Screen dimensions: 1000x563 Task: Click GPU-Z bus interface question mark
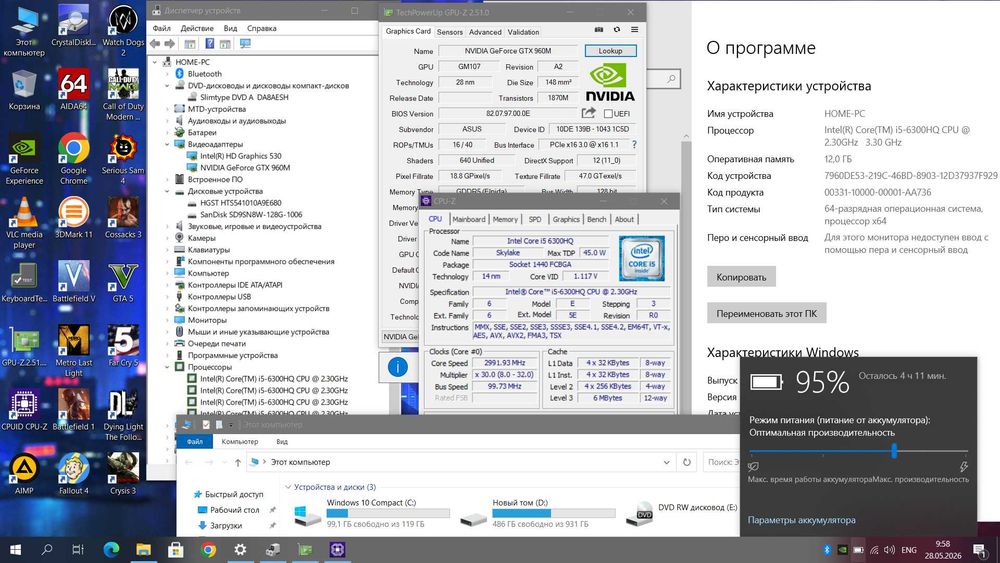634,145
